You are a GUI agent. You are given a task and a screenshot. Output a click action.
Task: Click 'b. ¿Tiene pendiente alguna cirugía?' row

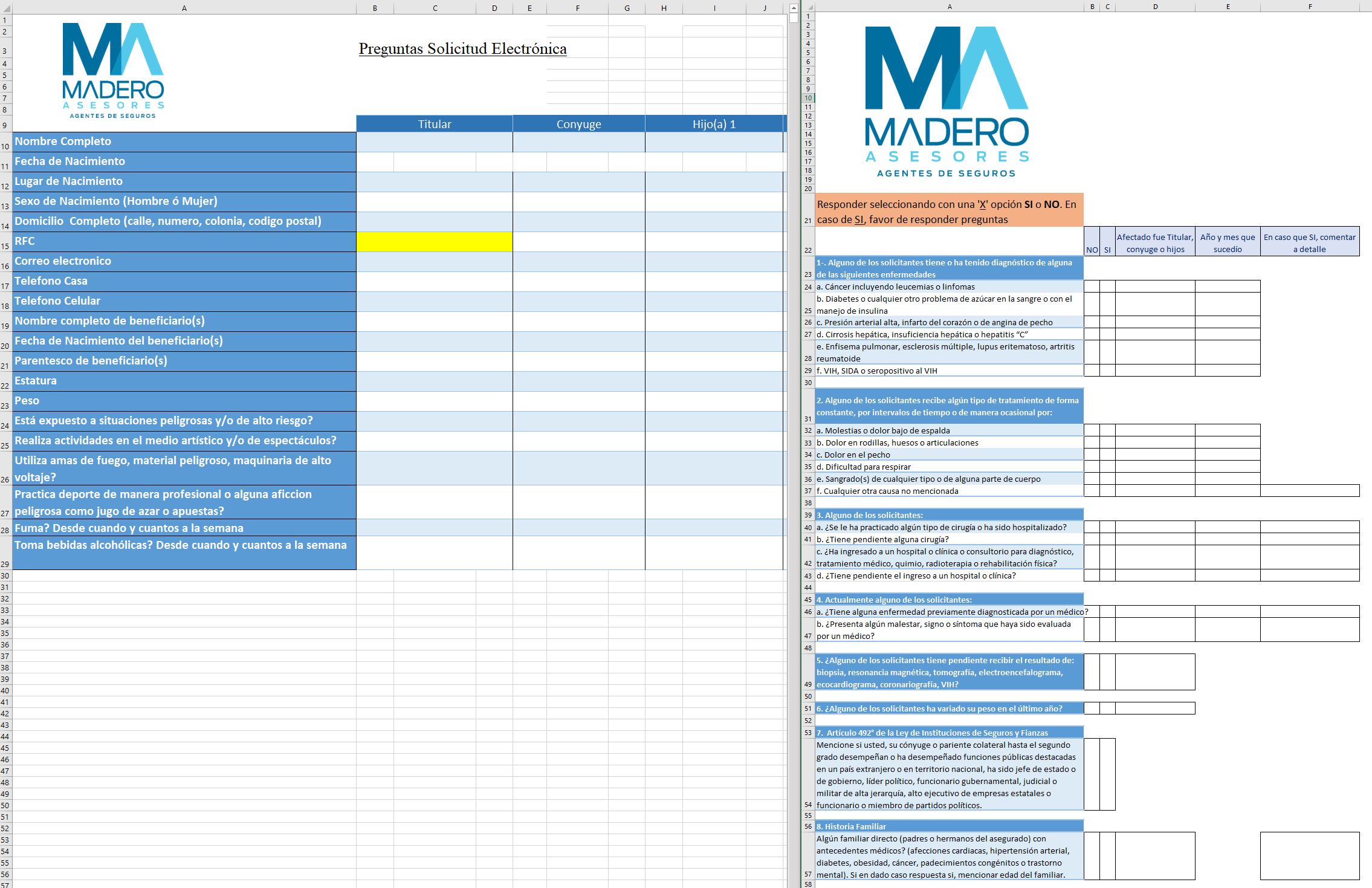(949, 539)
